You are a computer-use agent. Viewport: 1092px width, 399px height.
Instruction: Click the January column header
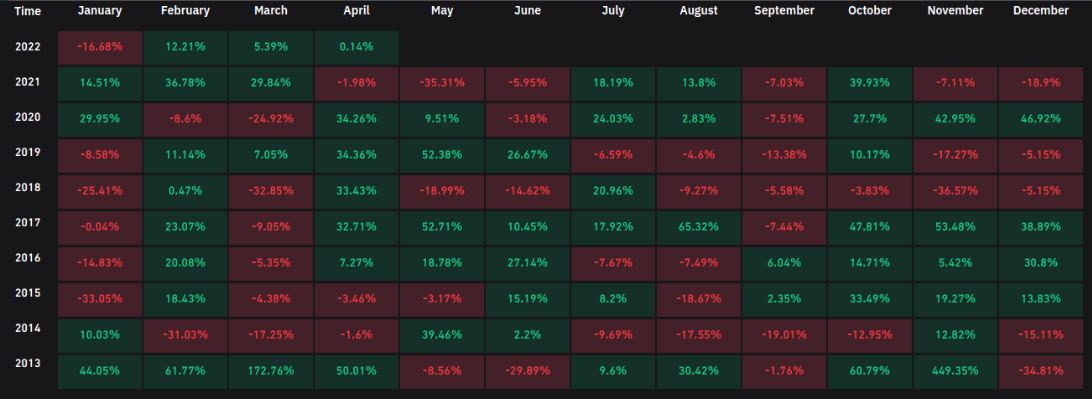[100, 11]
